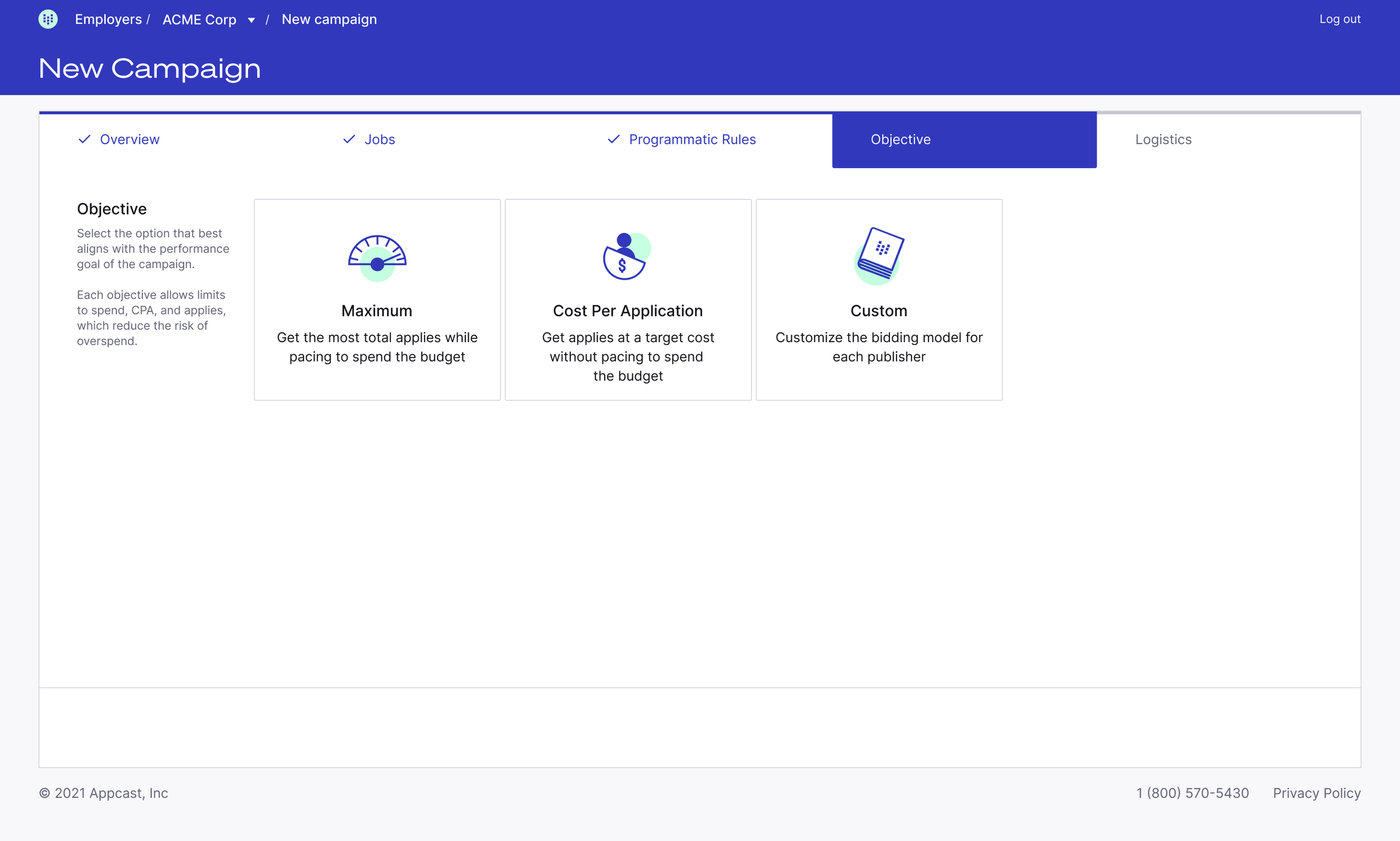Click the Appcast logo icon
This screenshot has width=1400, height=841.
pos(48,19)
